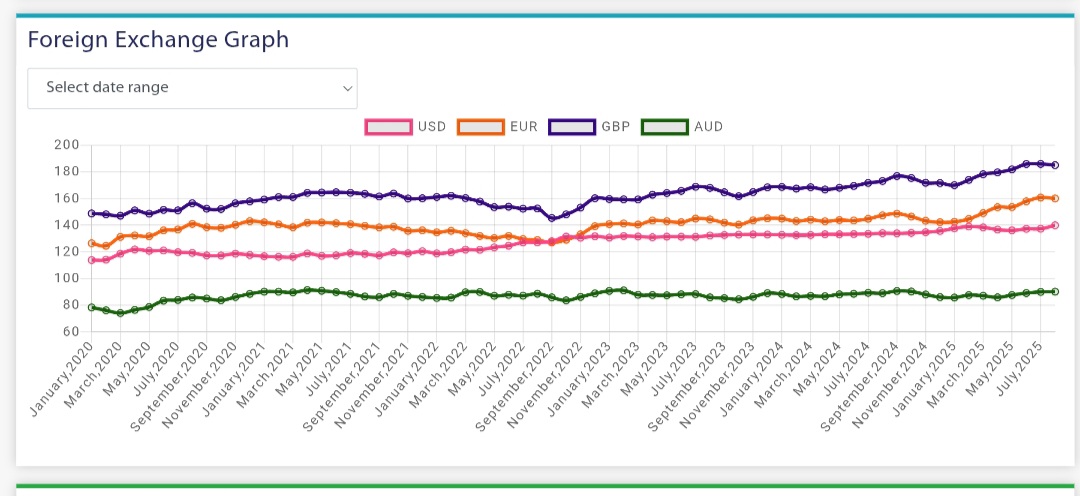The image size is (1080, 496).
Task: Select the last GBP data point on right
Action: 1055,165
